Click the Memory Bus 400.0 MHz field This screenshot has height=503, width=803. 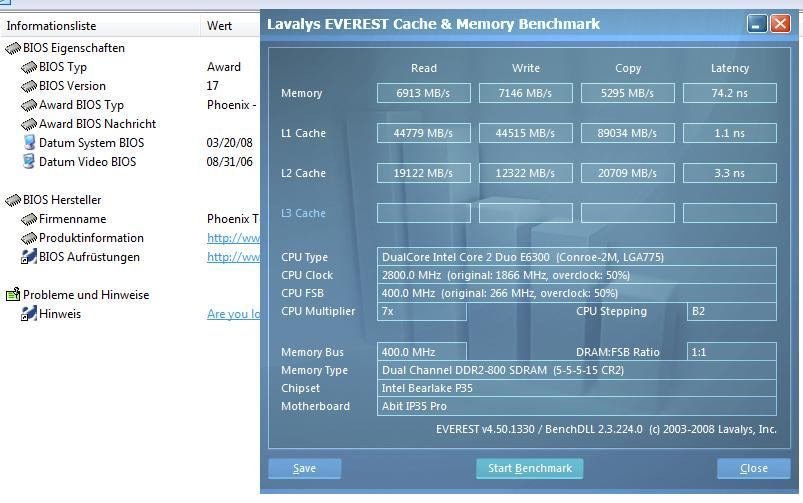click(421, 352)
